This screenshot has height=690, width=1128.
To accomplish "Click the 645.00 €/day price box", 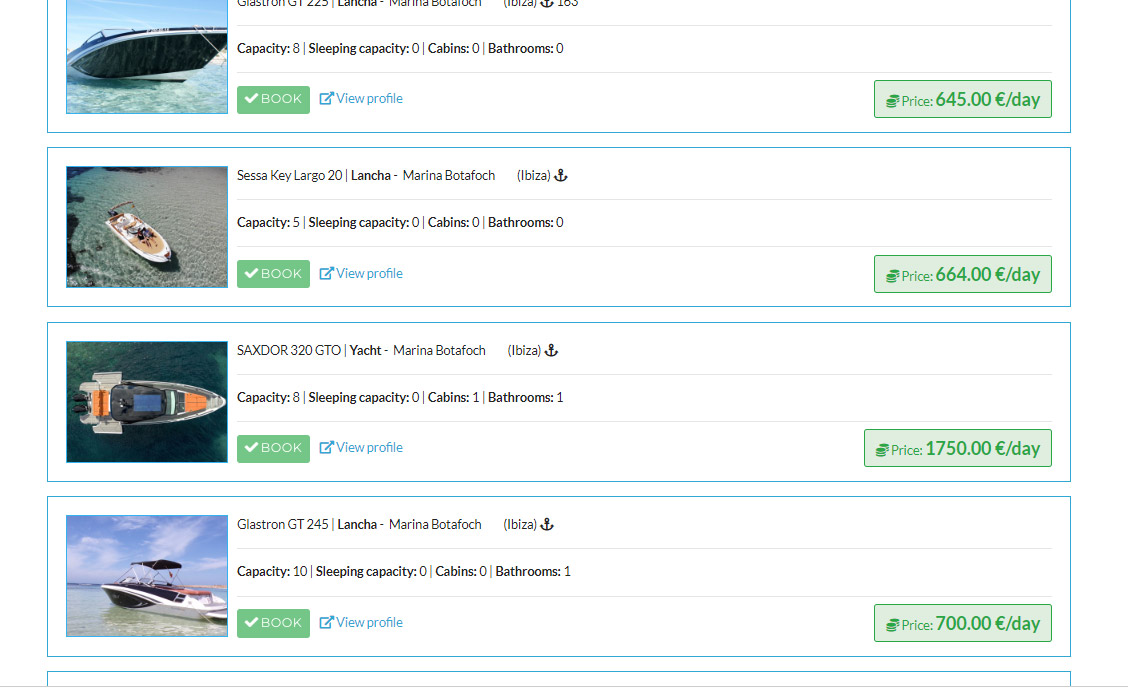I will coord(963,99).
